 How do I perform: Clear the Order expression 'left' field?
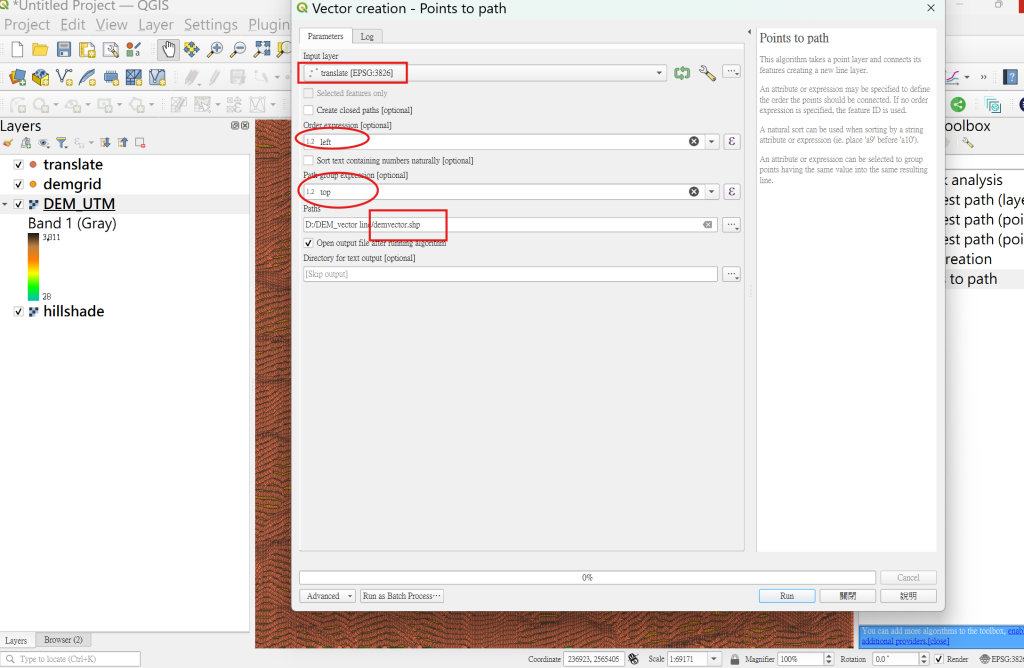[x=694, y=141]
